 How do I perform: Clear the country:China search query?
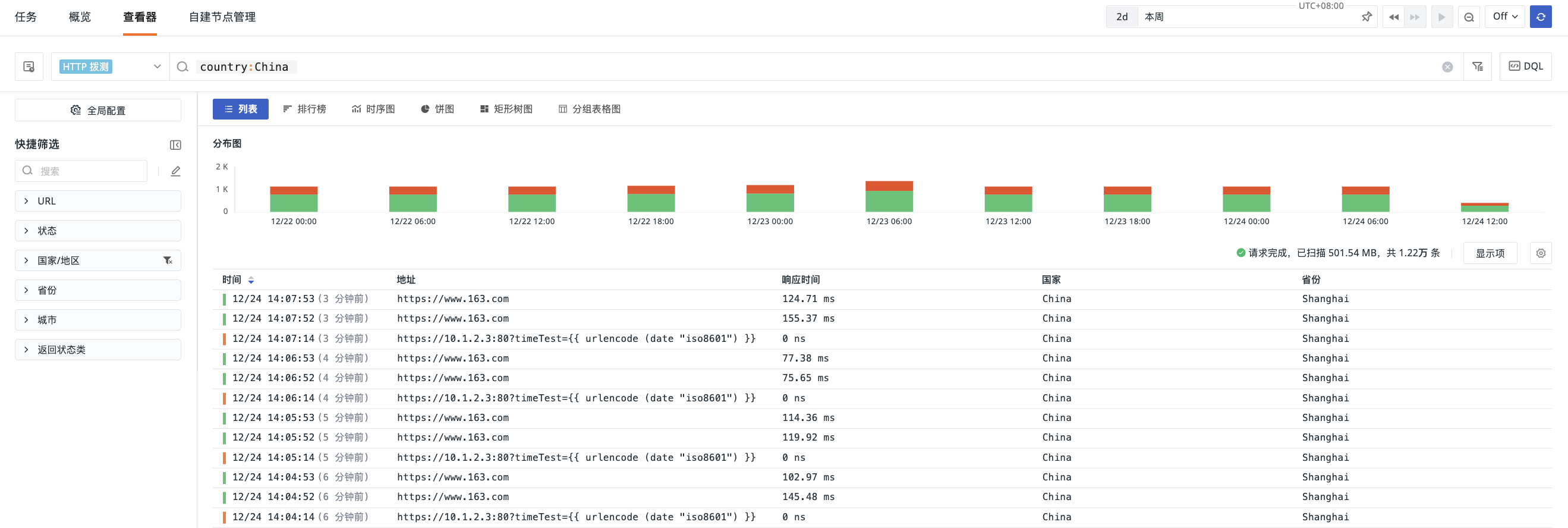[1447, 67]
